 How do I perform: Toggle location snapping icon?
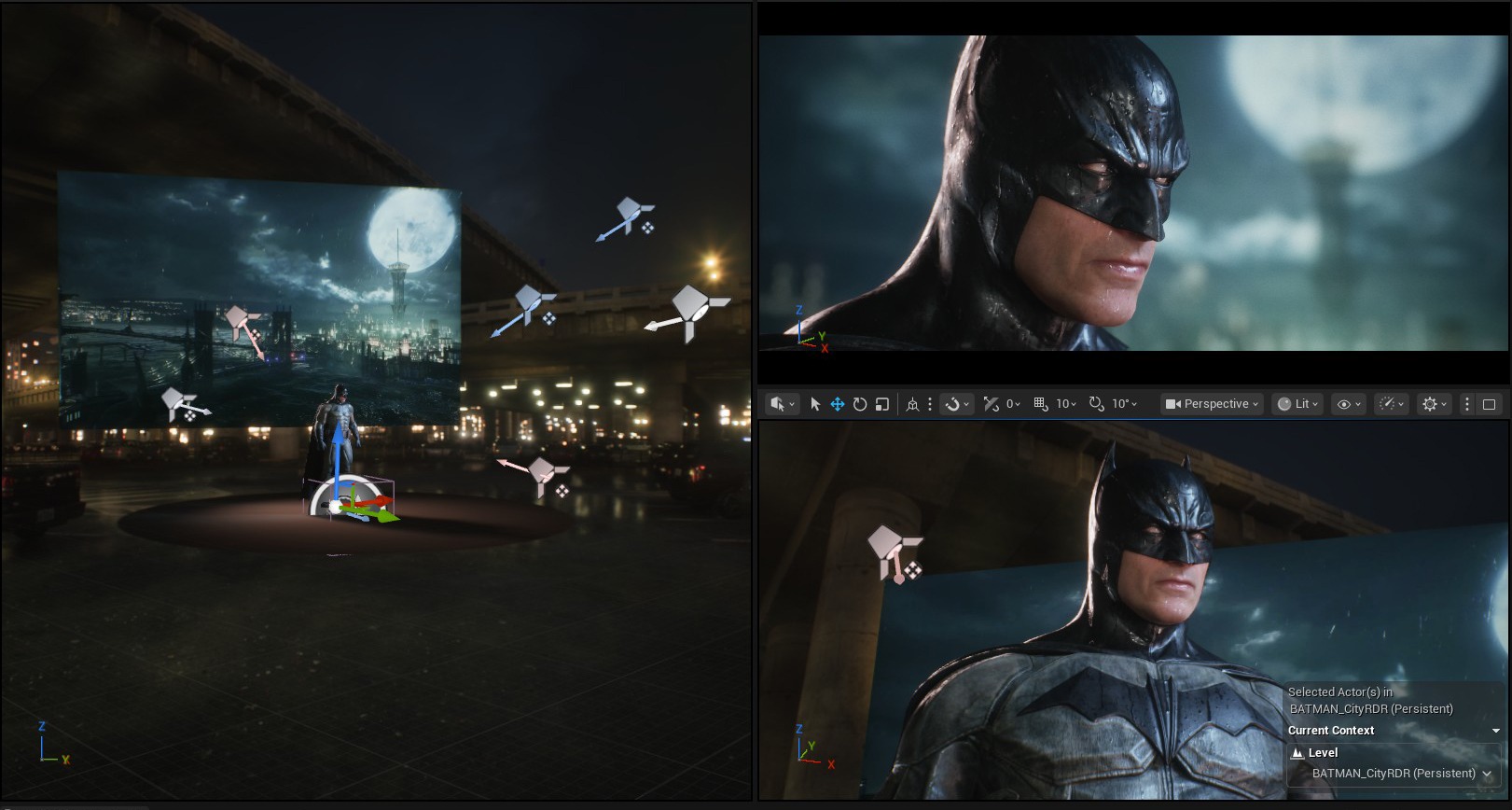tap(991, 404)
